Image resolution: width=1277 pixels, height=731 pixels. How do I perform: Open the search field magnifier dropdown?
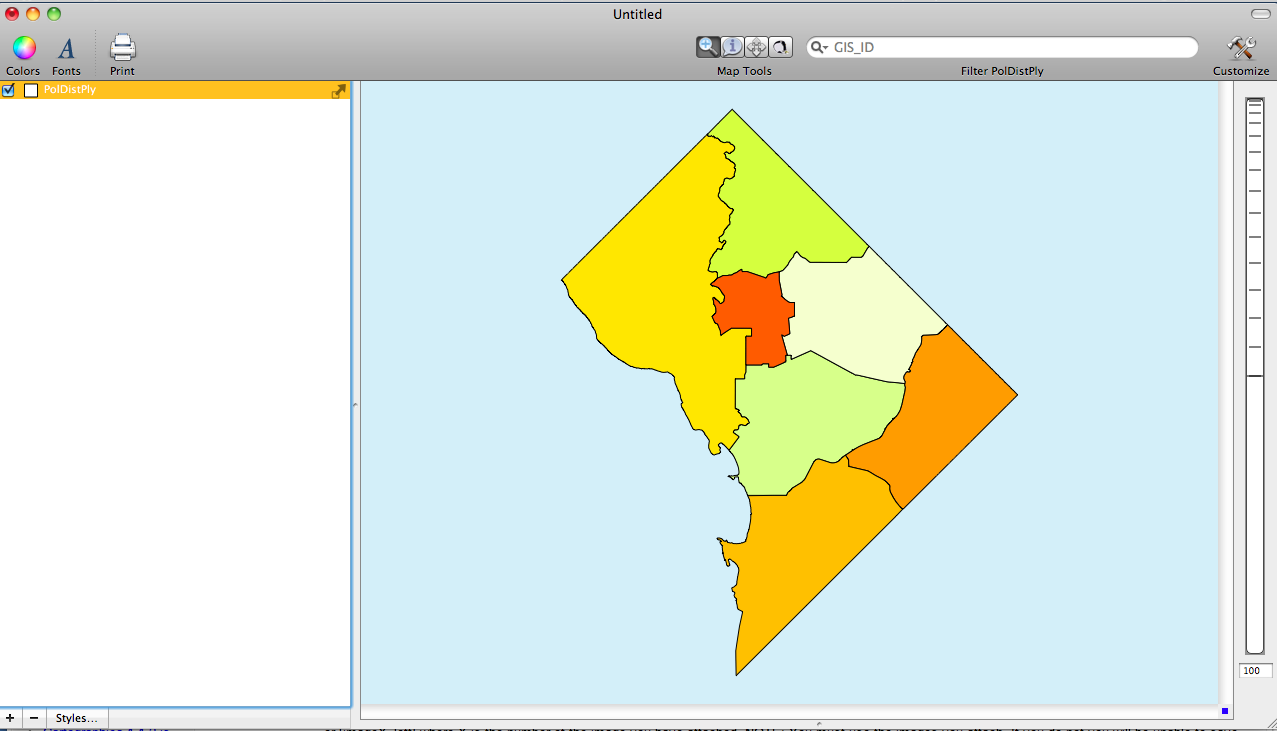click(x=819, y=47)
